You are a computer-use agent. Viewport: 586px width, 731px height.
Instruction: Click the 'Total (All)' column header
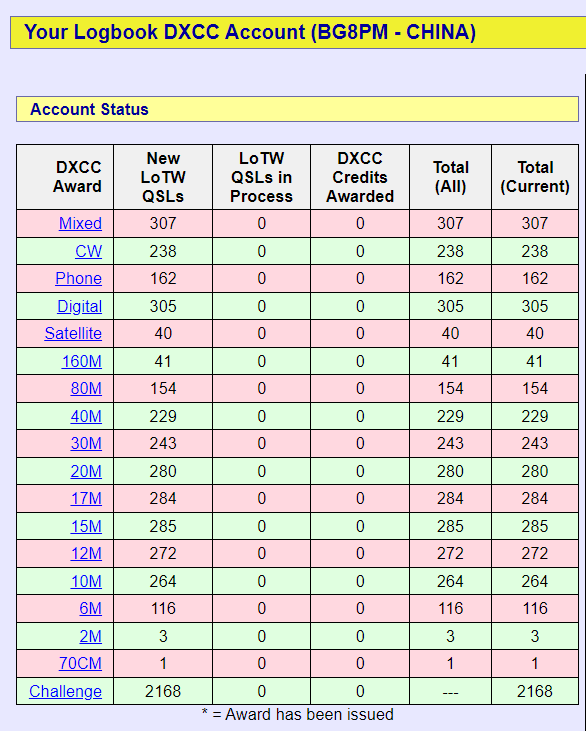(450, 177)
